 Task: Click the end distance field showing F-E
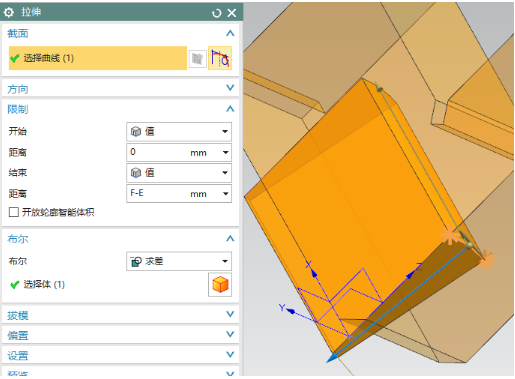click(179, 194)
